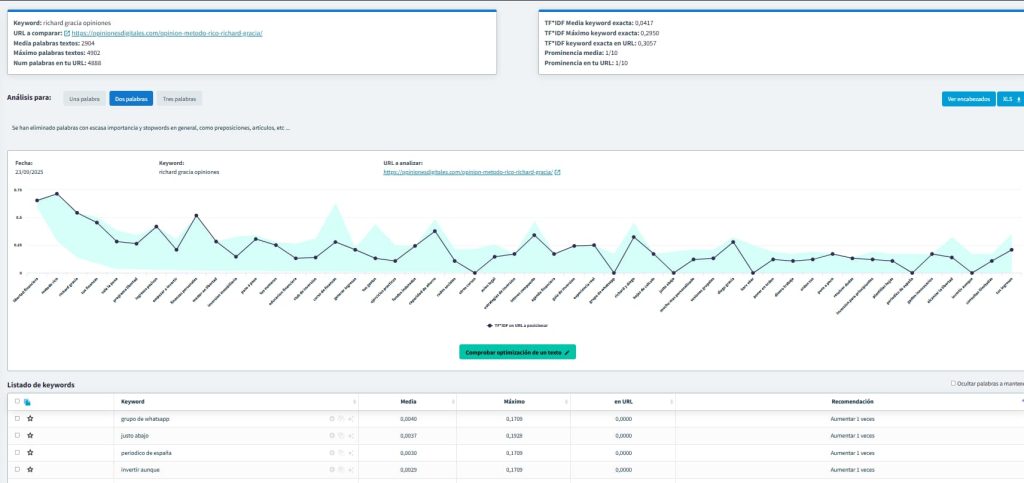Sort table by Media column arrow
This screenshot has height=483, width=1024.
click(453, 402)
